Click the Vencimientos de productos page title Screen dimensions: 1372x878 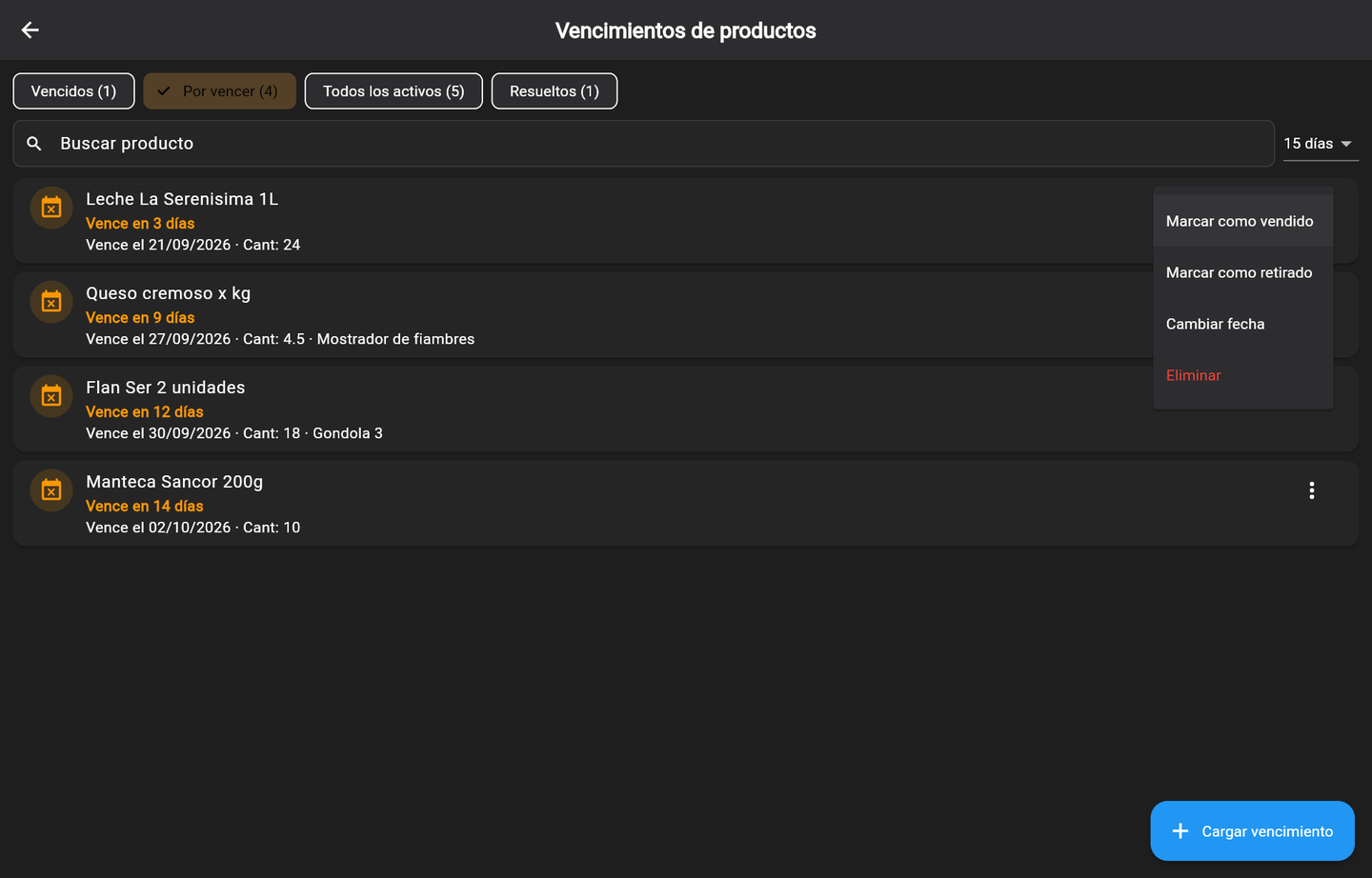point(686,30)
